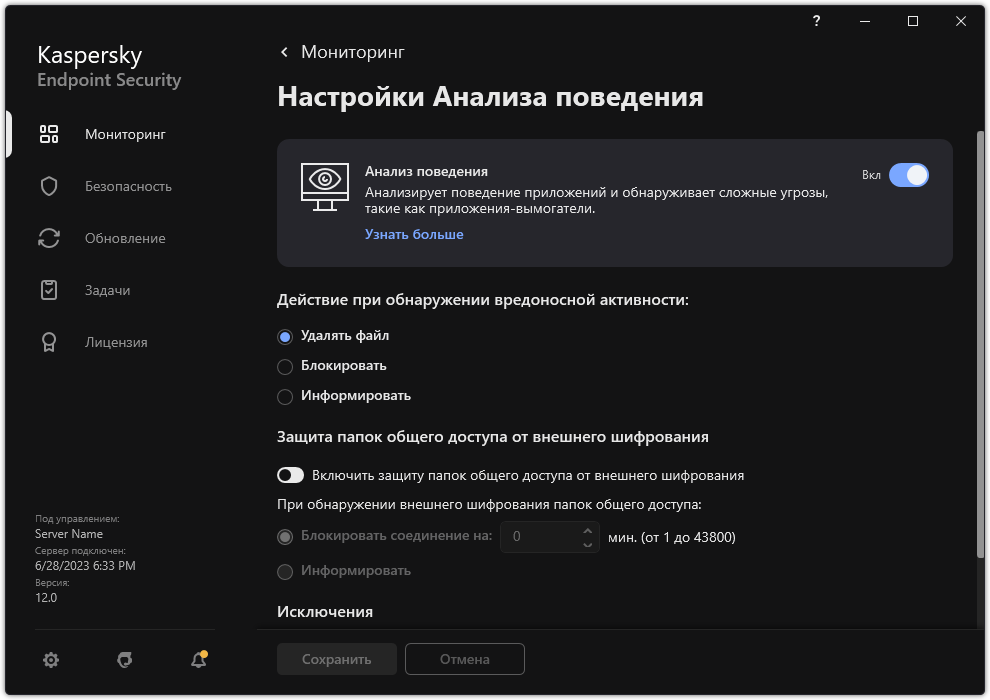
Task: Select the Безопасность shield icon
Action: coord(48,186)
